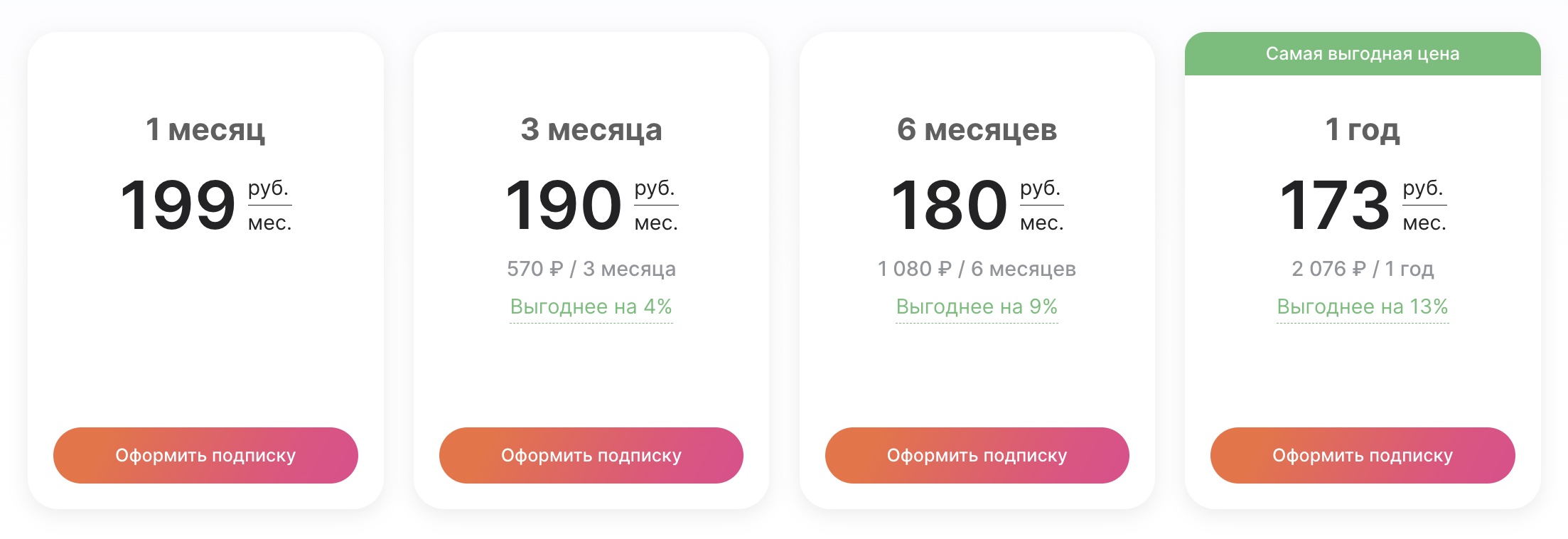
Task: Click Оформить подписку for the 1 месяц plan
Action: pos(205,455)
